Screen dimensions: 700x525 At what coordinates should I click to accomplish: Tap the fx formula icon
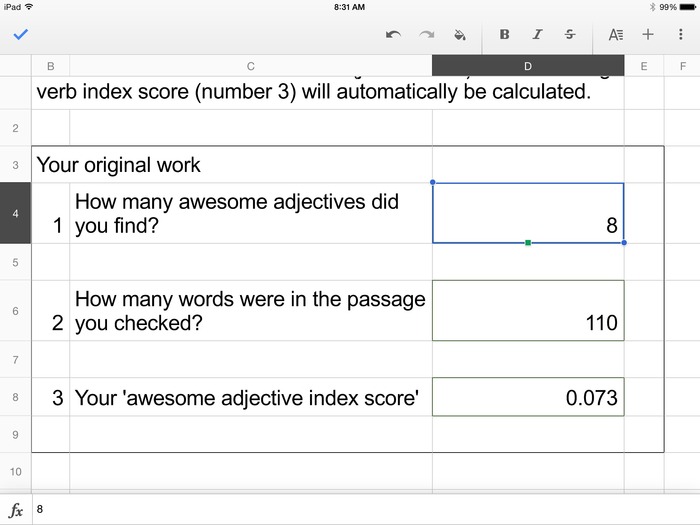16,509
